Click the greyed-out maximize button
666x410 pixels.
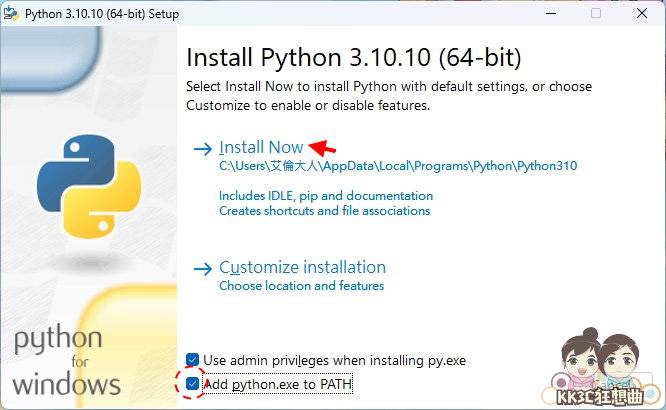(x=596, y=13)
